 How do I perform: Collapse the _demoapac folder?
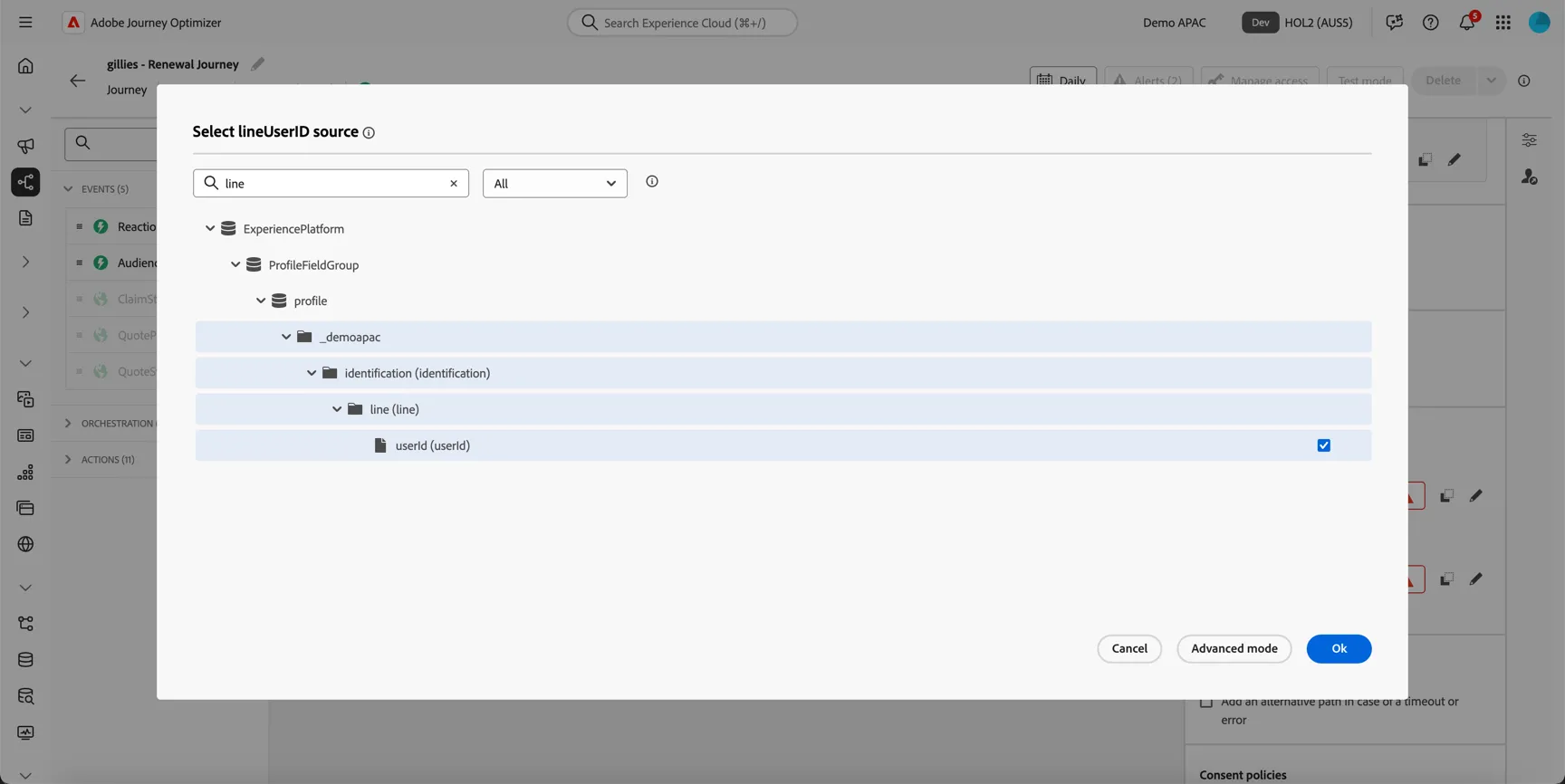pyautogui.click(x=286, y=337)
